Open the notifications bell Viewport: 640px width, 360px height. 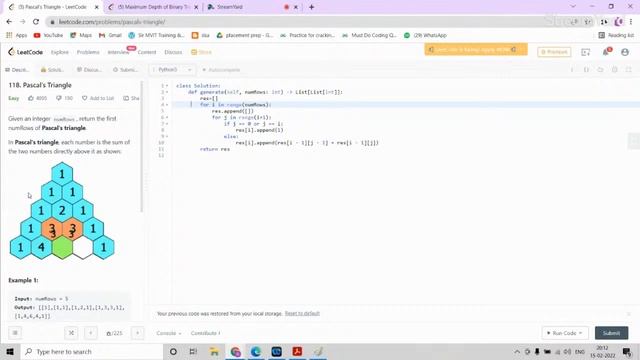pos(606,52)
